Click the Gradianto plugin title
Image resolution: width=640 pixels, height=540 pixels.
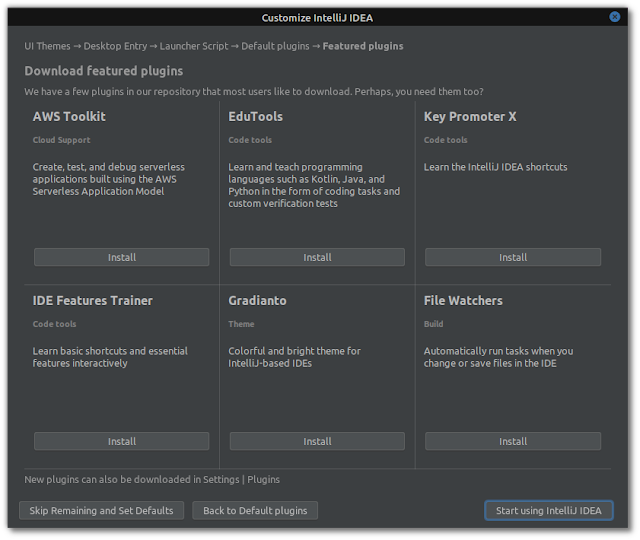(x=257, y=301)
